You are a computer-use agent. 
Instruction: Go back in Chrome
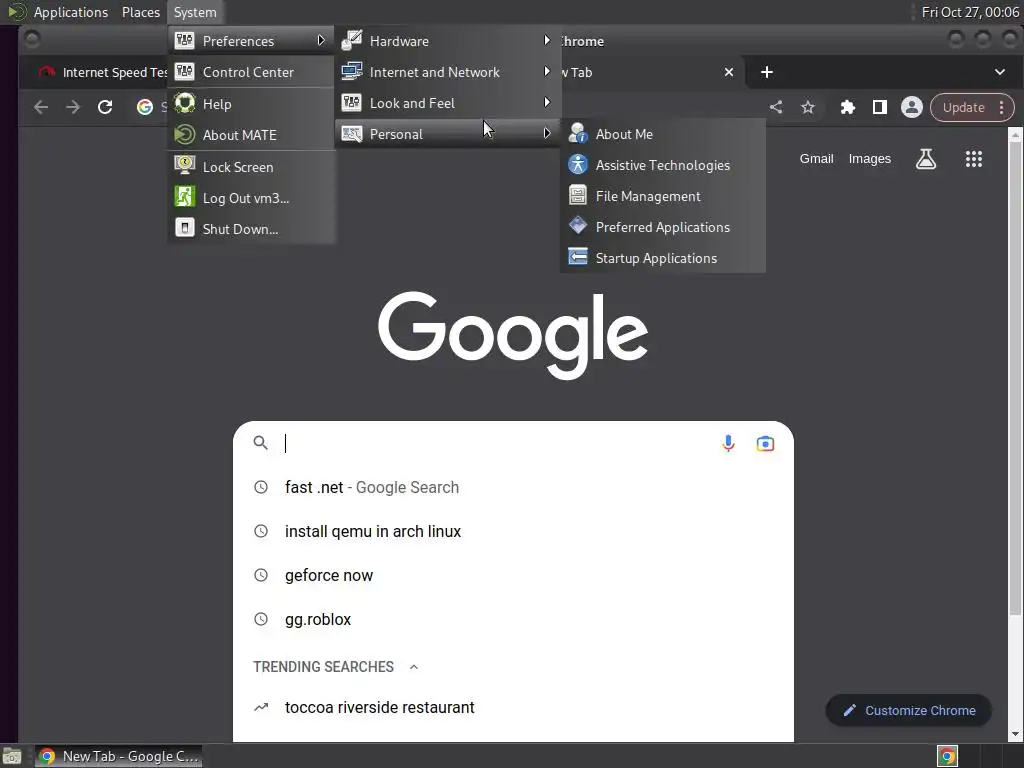pyautogui.click(x=41, y=107)
